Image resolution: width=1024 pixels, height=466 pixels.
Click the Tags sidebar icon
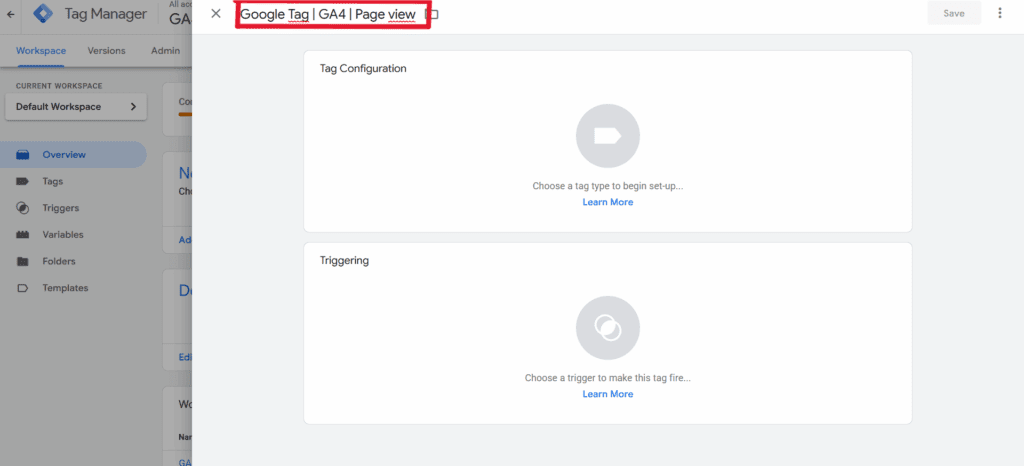22,181
